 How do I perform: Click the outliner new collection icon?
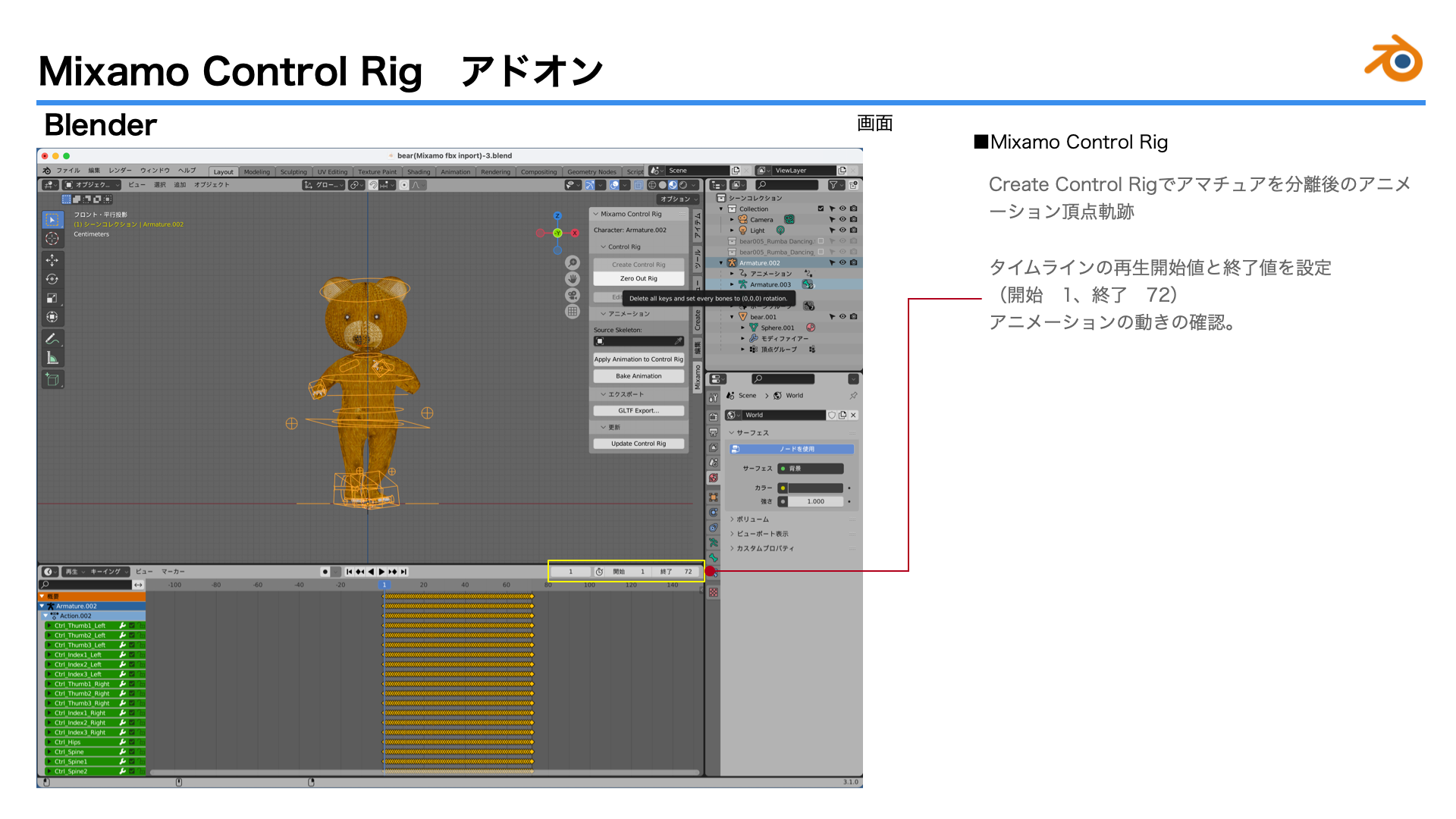click(x=854, y=185)
